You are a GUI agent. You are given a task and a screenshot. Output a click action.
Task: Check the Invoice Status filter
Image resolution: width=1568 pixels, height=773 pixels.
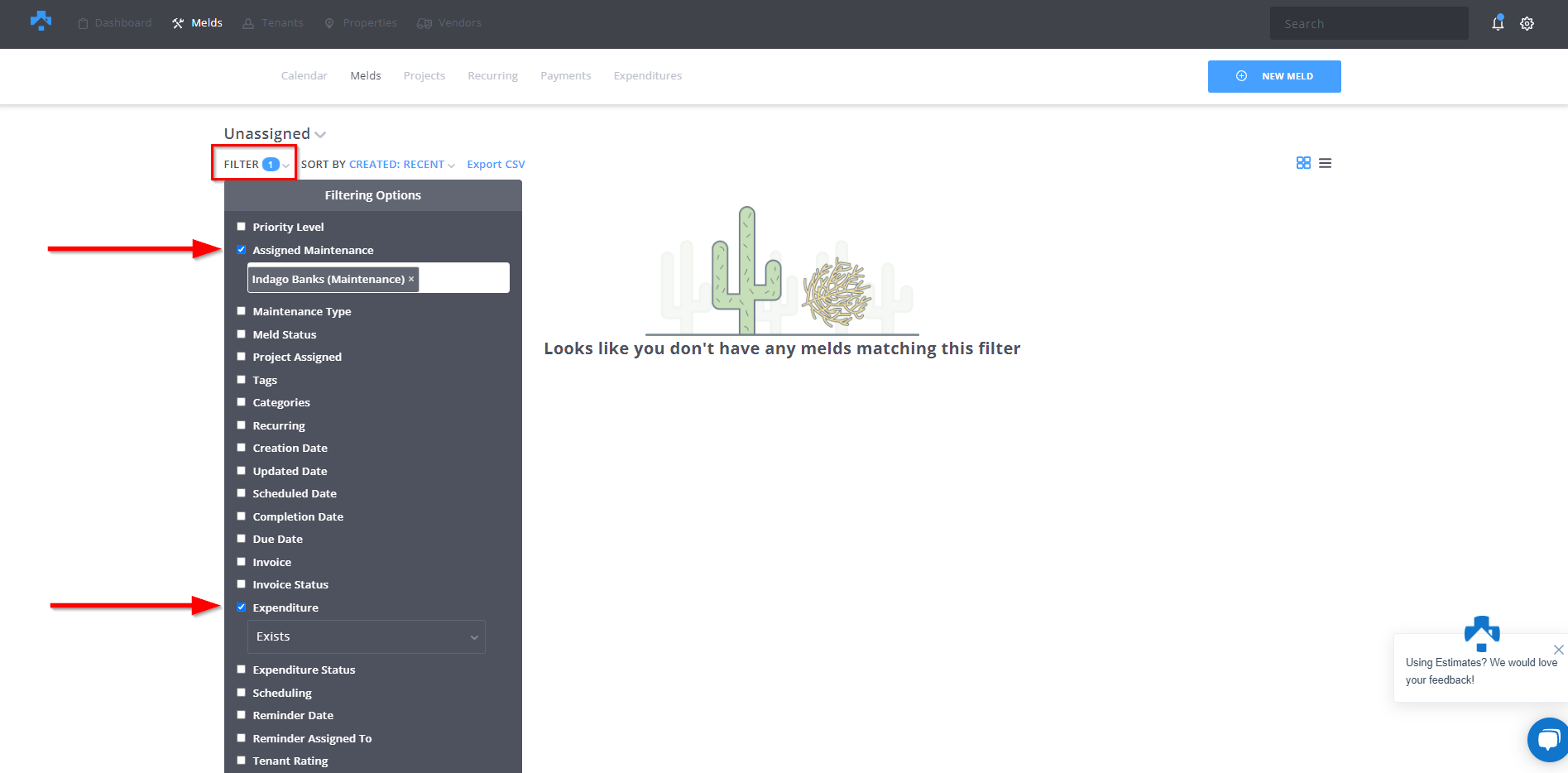click(242, 584)
